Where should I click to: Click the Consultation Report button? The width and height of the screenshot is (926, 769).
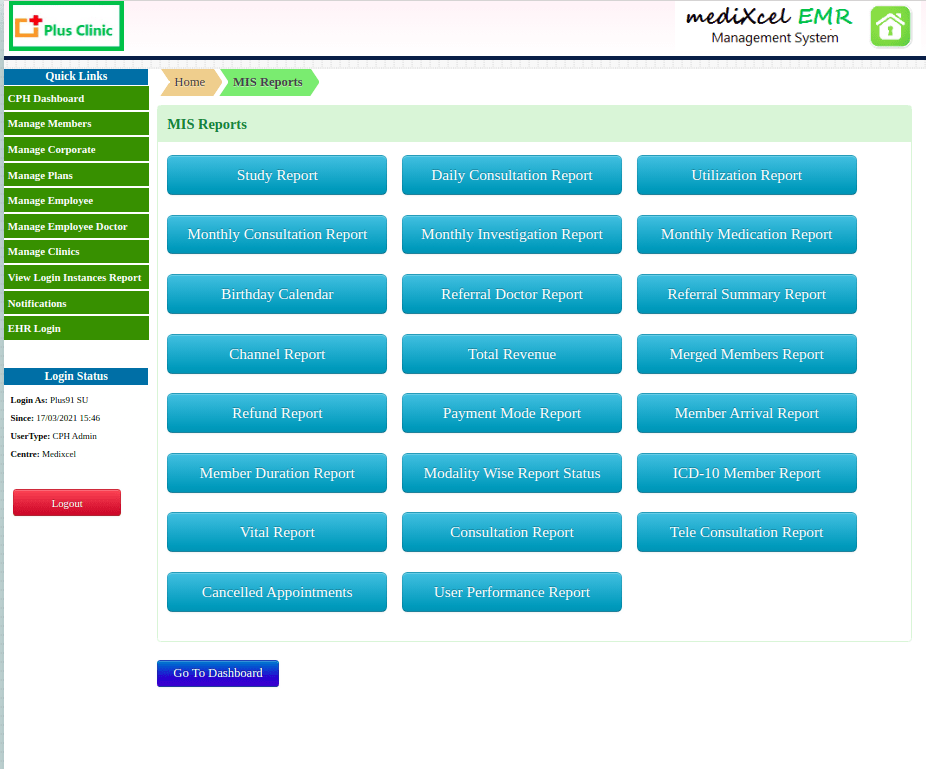point(512,532)
